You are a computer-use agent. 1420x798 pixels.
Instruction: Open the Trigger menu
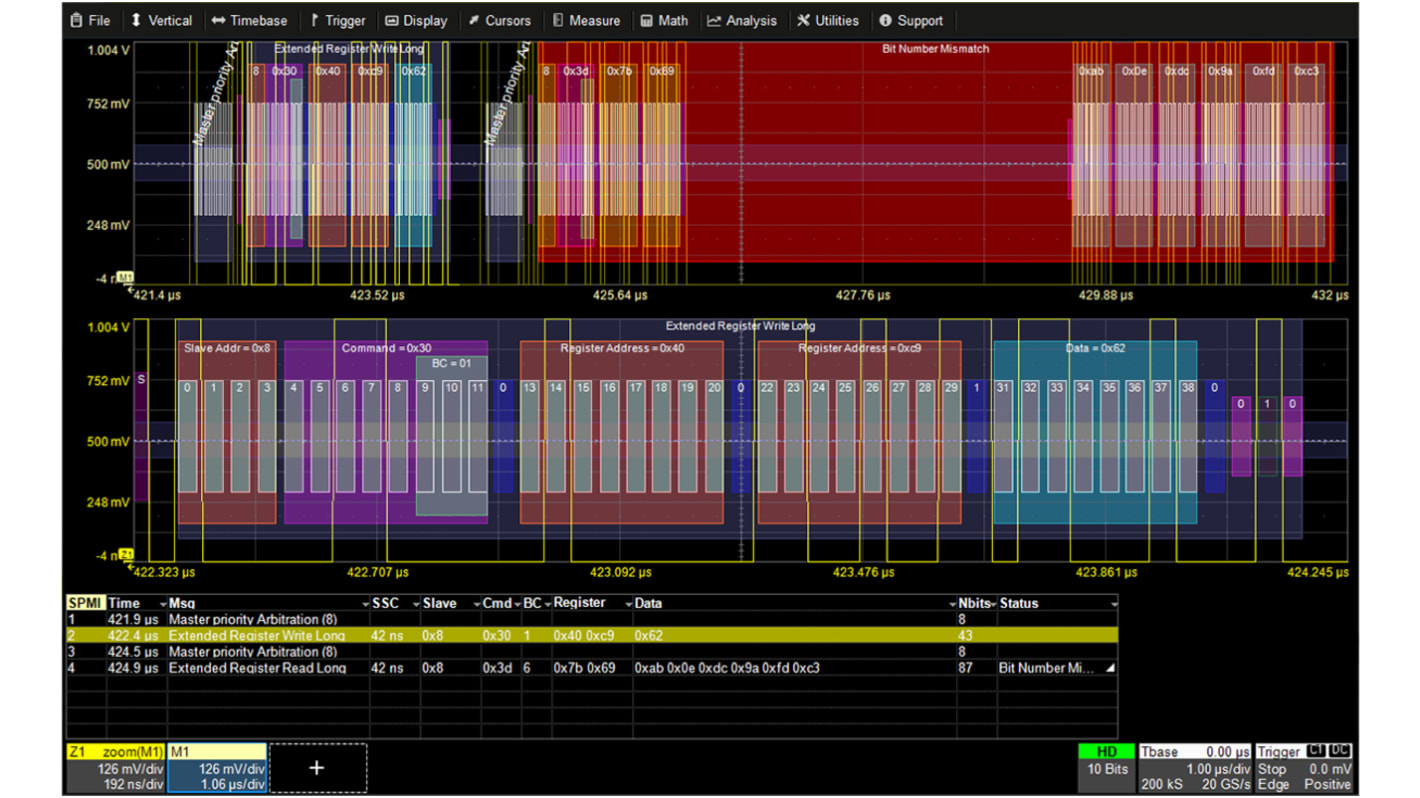pyautogui.click(x=337, y=20)
